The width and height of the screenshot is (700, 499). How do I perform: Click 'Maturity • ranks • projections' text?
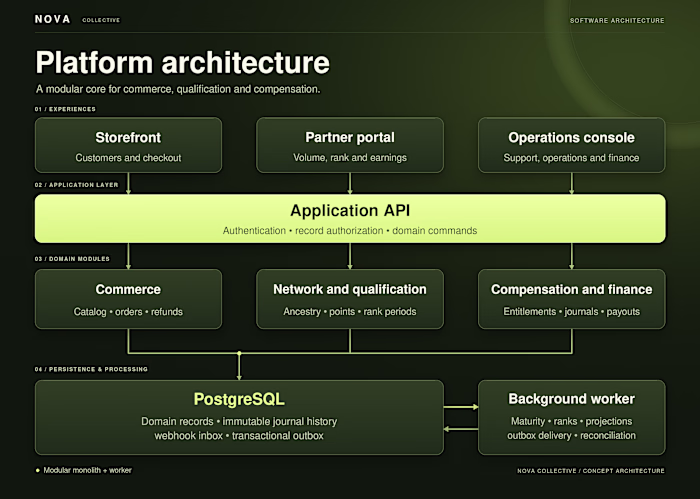coord(571,421)
